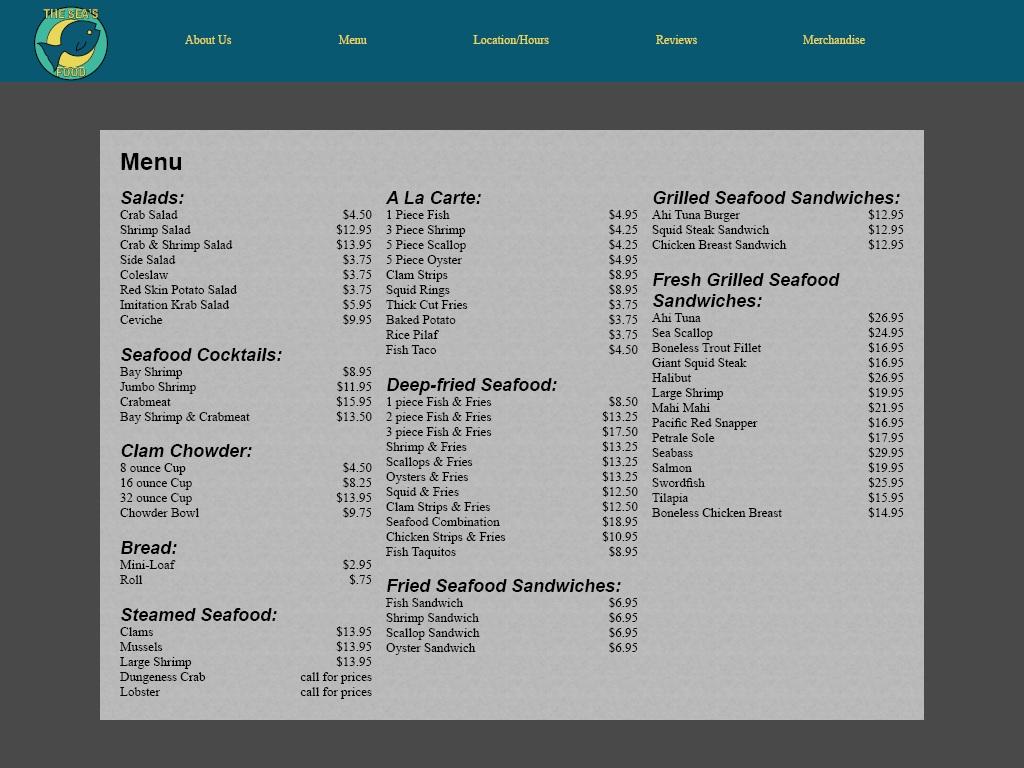
Task: Click the Seafood Cocktails section heading
Action: click(x=201, y=355)
